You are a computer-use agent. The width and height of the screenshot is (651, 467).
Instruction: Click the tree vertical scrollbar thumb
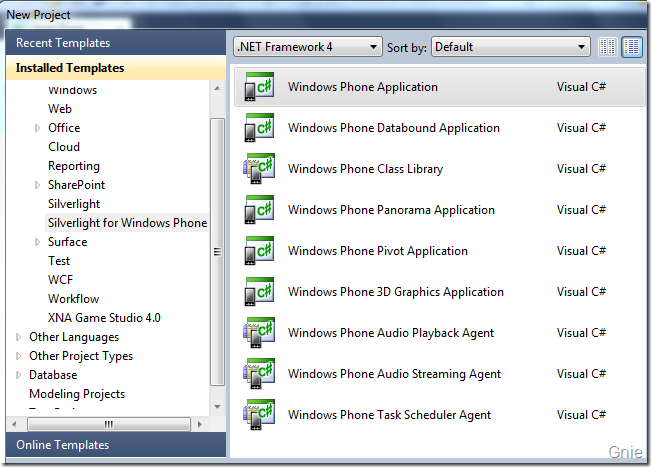click(217, 252)
